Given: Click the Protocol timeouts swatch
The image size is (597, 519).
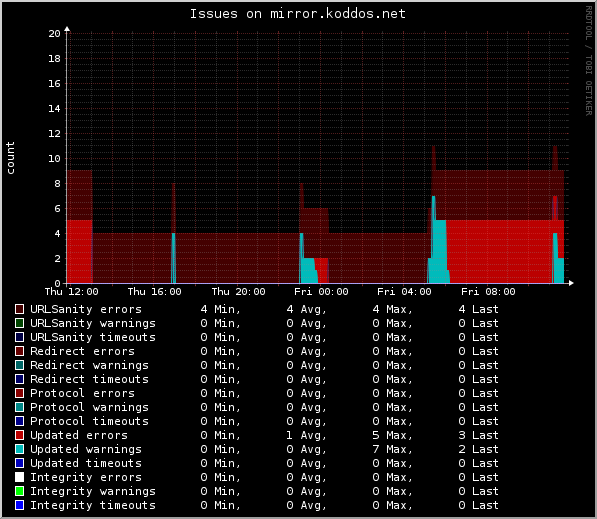Looking at the screenshot, I should click(x=19, y=421).
